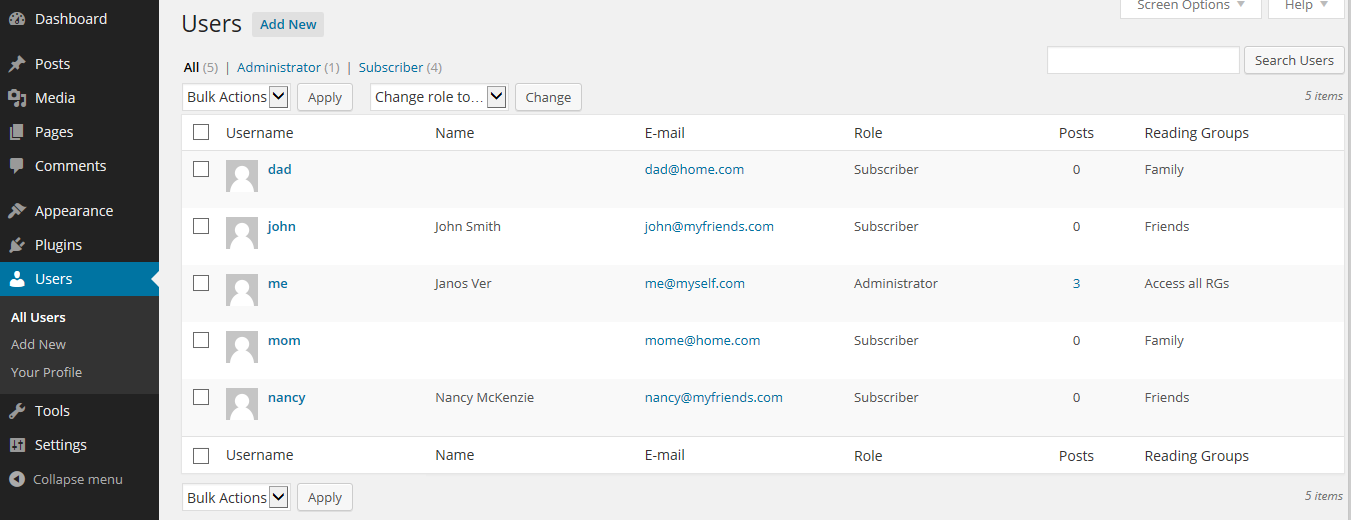Click the Posts pushpin icon

[17, 64]
